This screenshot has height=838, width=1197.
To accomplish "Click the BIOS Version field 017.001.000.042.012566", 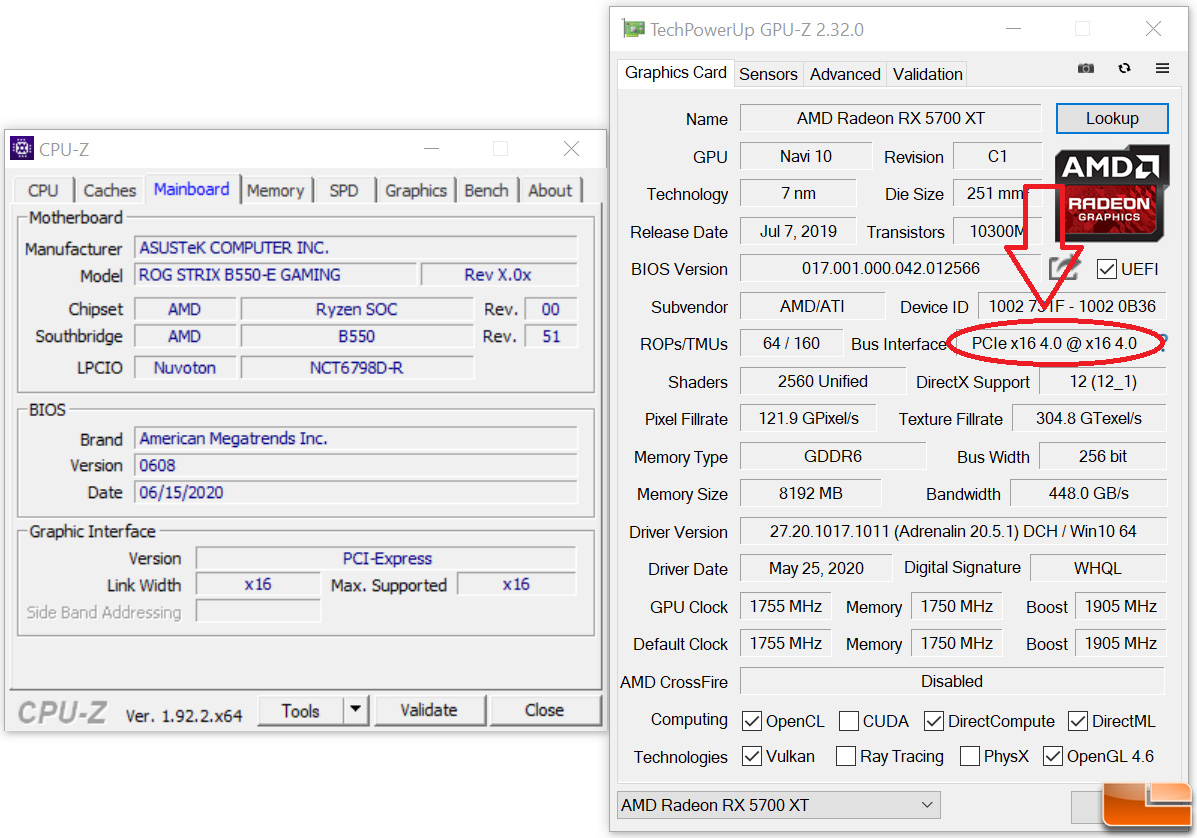I will pyautogui.click(x=891, y=269).
